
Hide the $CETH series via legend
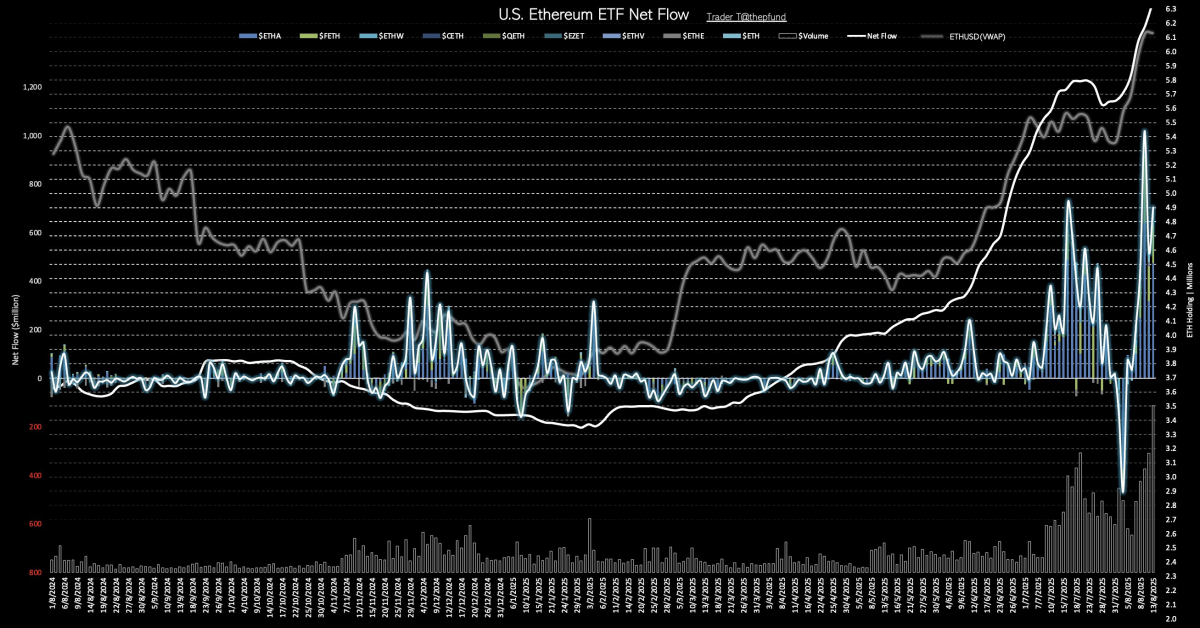tap(443, 36)
